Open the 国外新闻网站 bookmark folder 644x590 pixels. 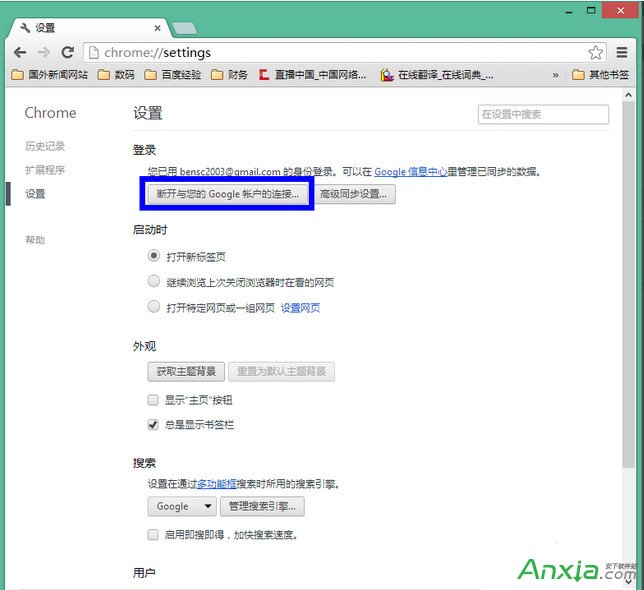coord(50,75)
